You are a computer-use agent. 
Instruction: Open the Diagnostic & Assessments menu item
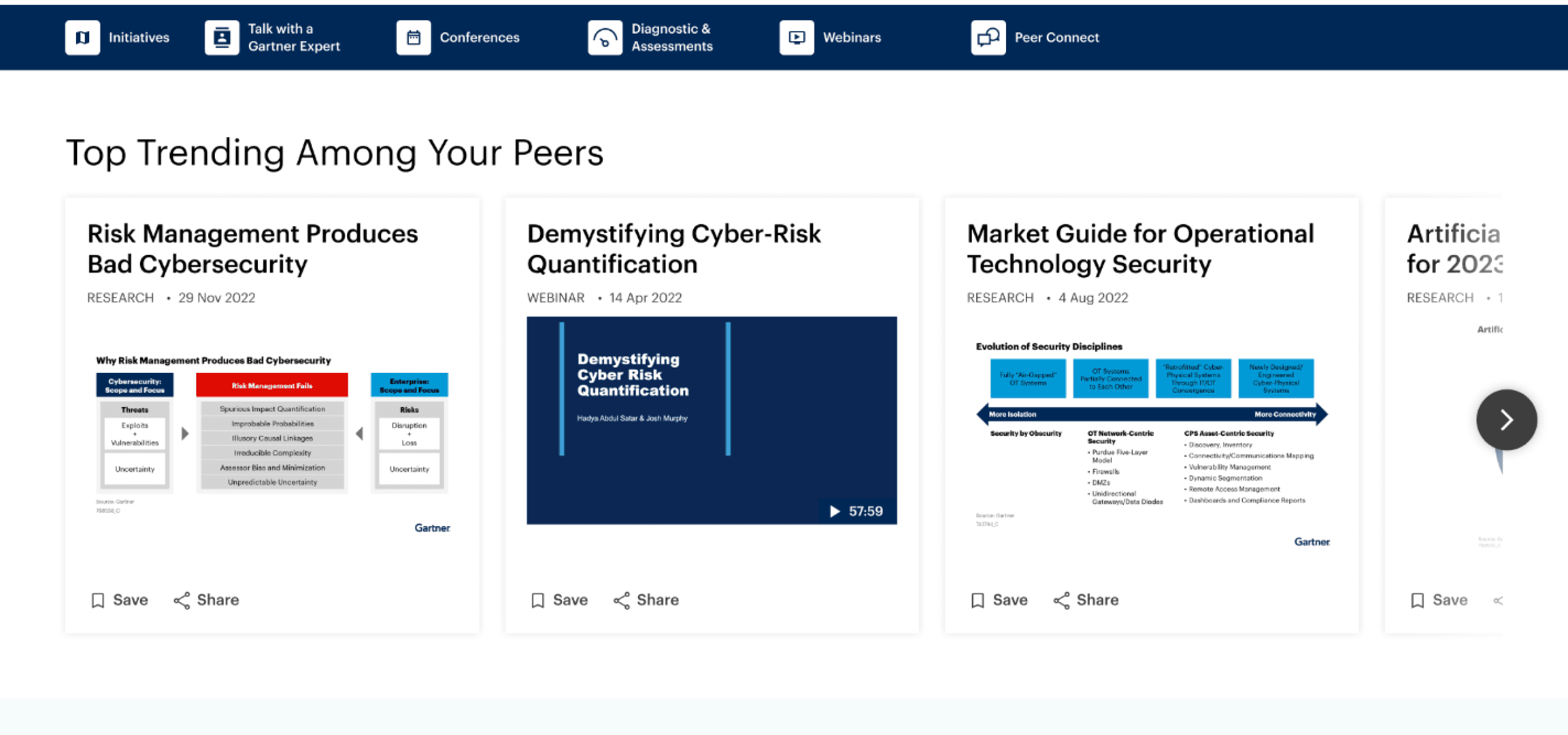coord(672,38)
